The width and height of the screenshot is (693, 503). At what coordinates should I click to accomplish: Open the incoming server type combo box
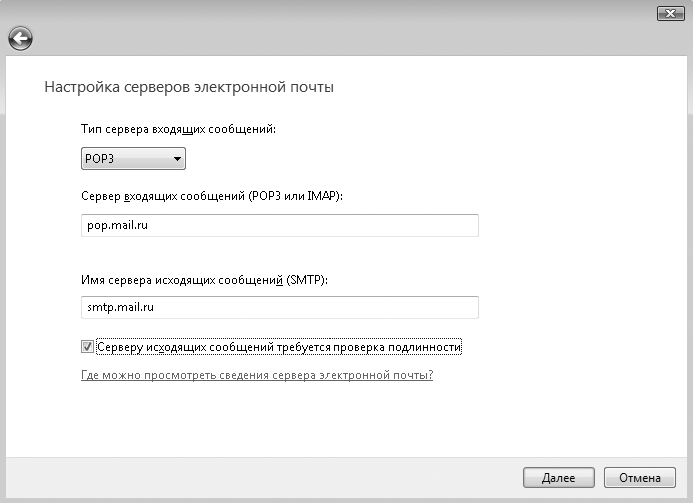[x=133, y=159]
